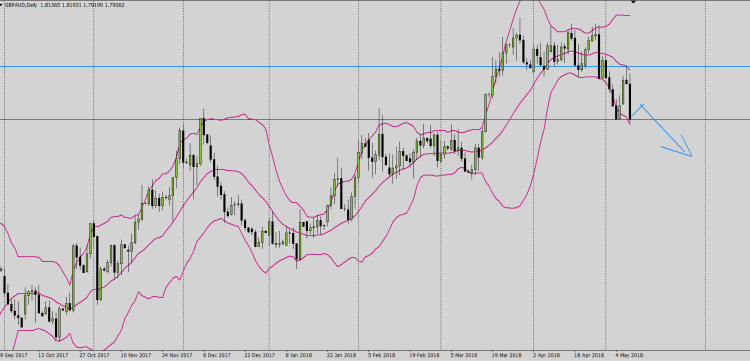Viewport: 750px width, 361px height.
Task: Click the 2 Apr 2018 date label
Action: (x=546, y=356)
